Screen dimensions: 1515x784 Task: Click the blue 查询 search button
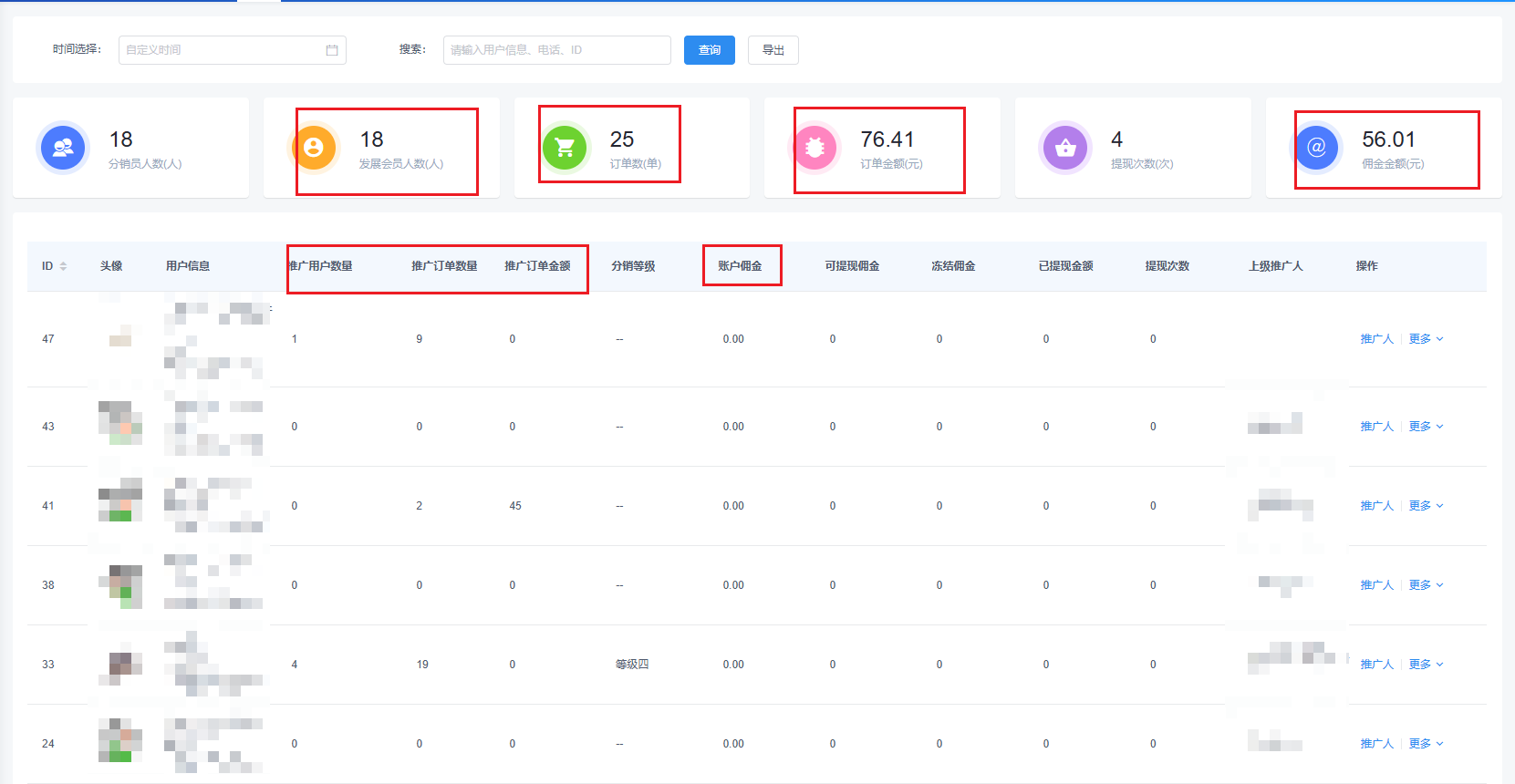[709, 50]
